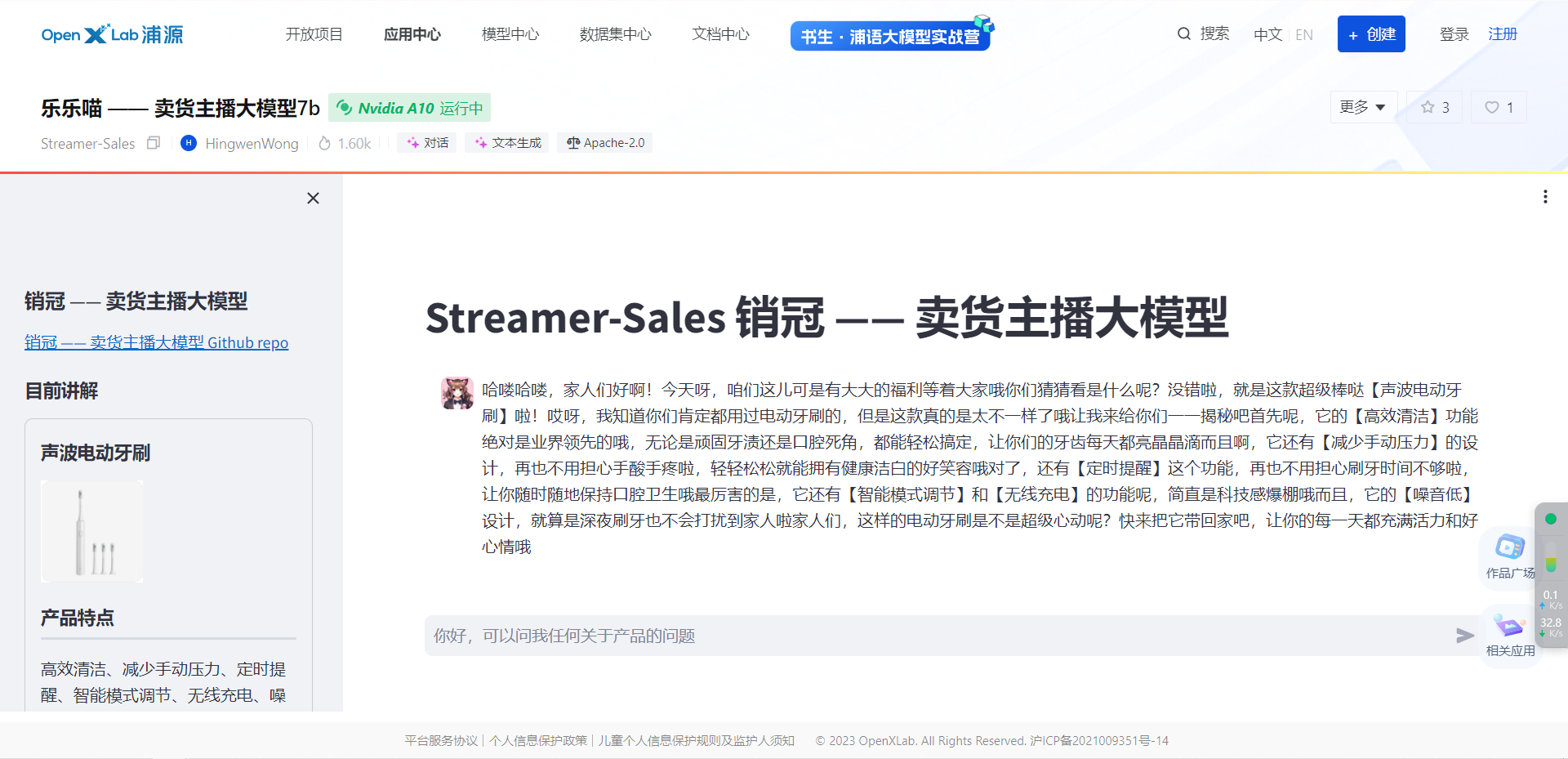Open the 应用中心 tab
The image size is (1568, 759).
point(412,34)
